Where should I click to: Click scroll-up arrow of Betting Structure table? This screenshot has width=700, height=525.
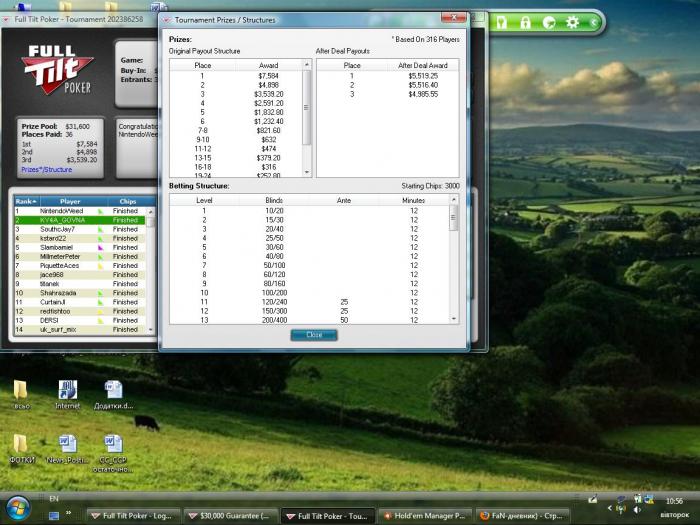click(454, 200)
